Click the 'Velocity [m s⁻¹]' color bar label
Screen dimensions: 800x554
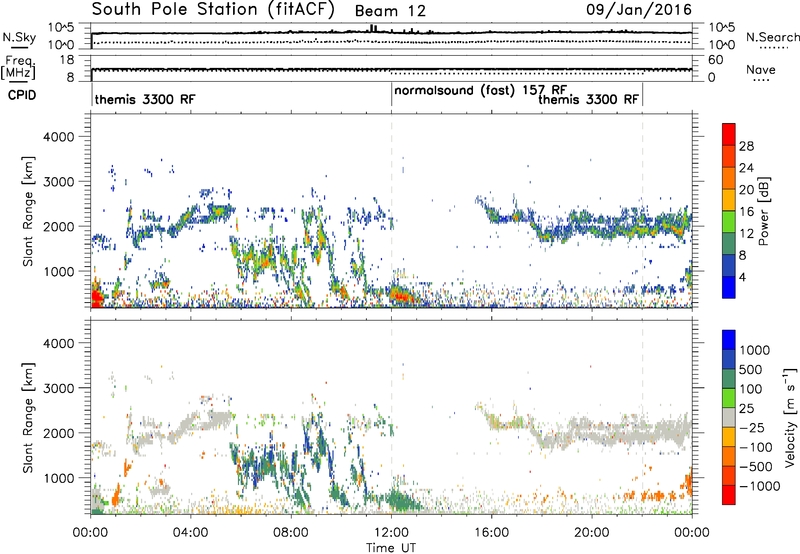789,417
